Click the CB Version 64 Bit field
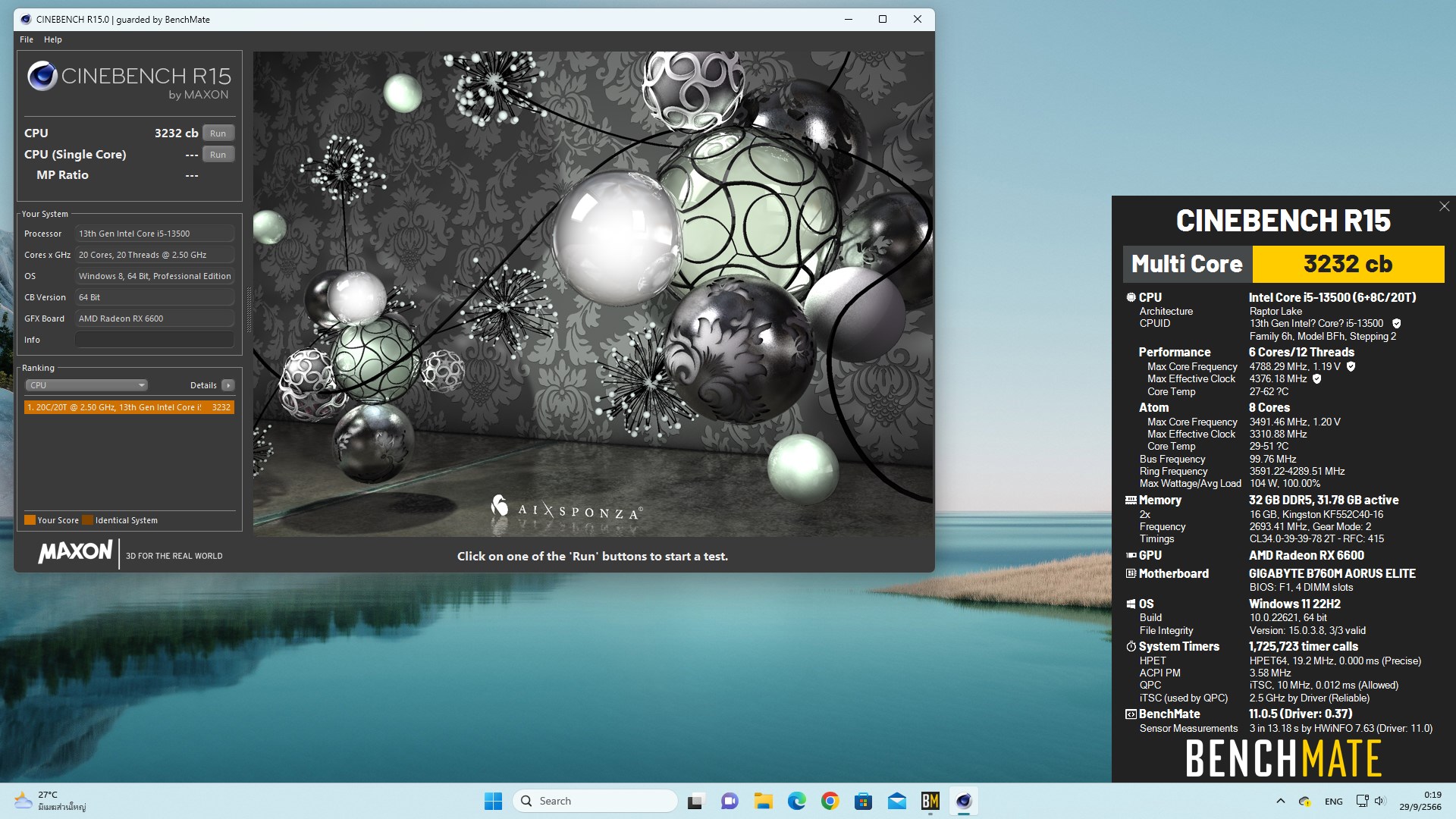The width and height of the screenshot is (1456, 819). [155, 297]
